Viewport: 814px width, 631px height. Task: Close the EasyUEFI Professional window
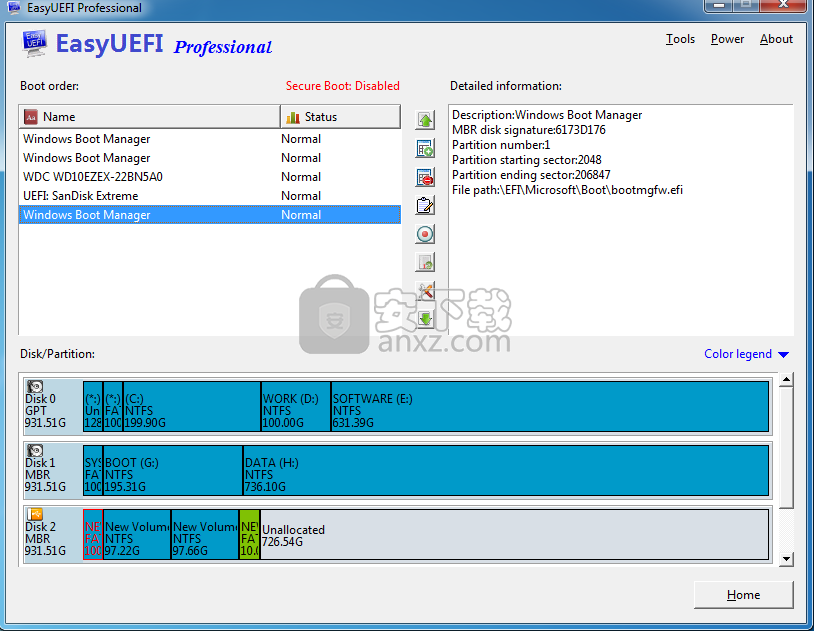tap(784, 5)
